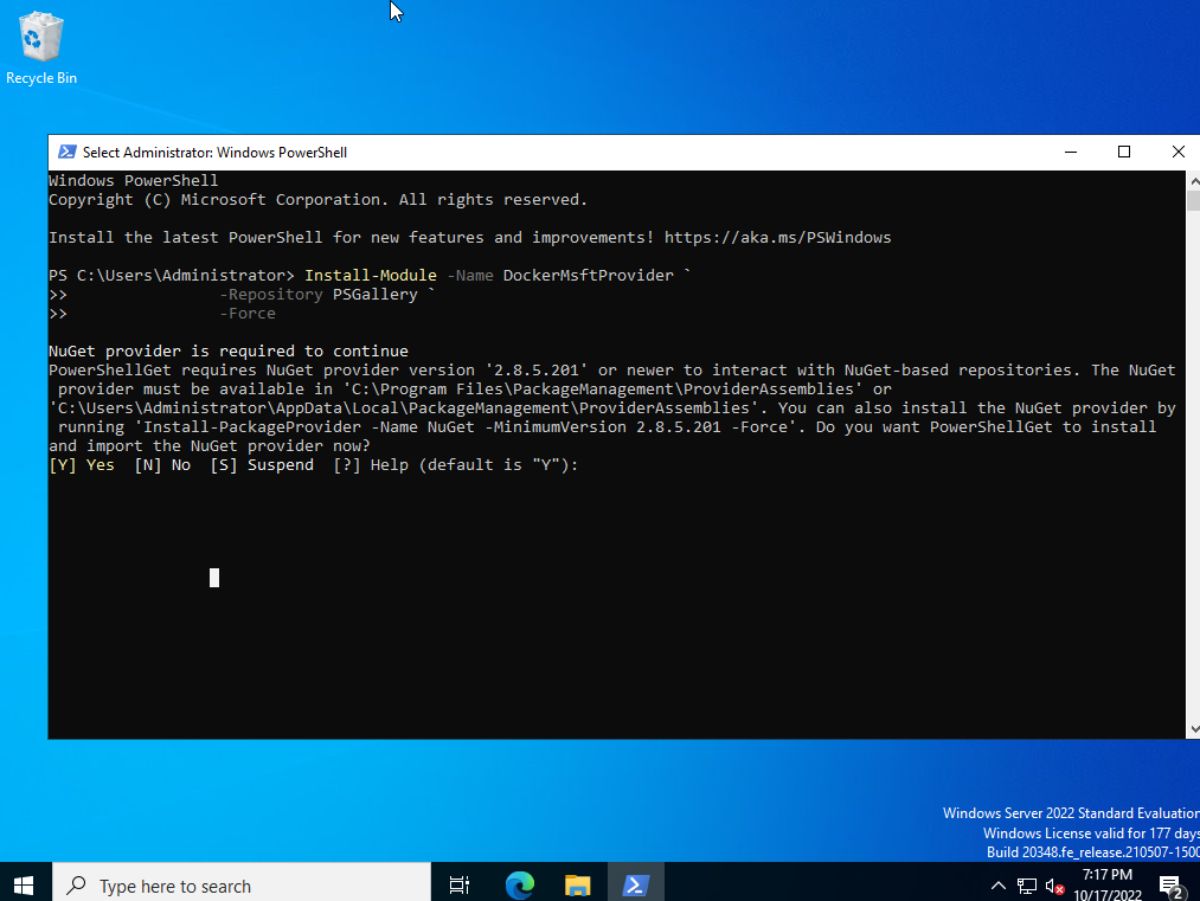
Task: Select the Windows PowerShell taskbar icon
Action: [x=636, y=885]
